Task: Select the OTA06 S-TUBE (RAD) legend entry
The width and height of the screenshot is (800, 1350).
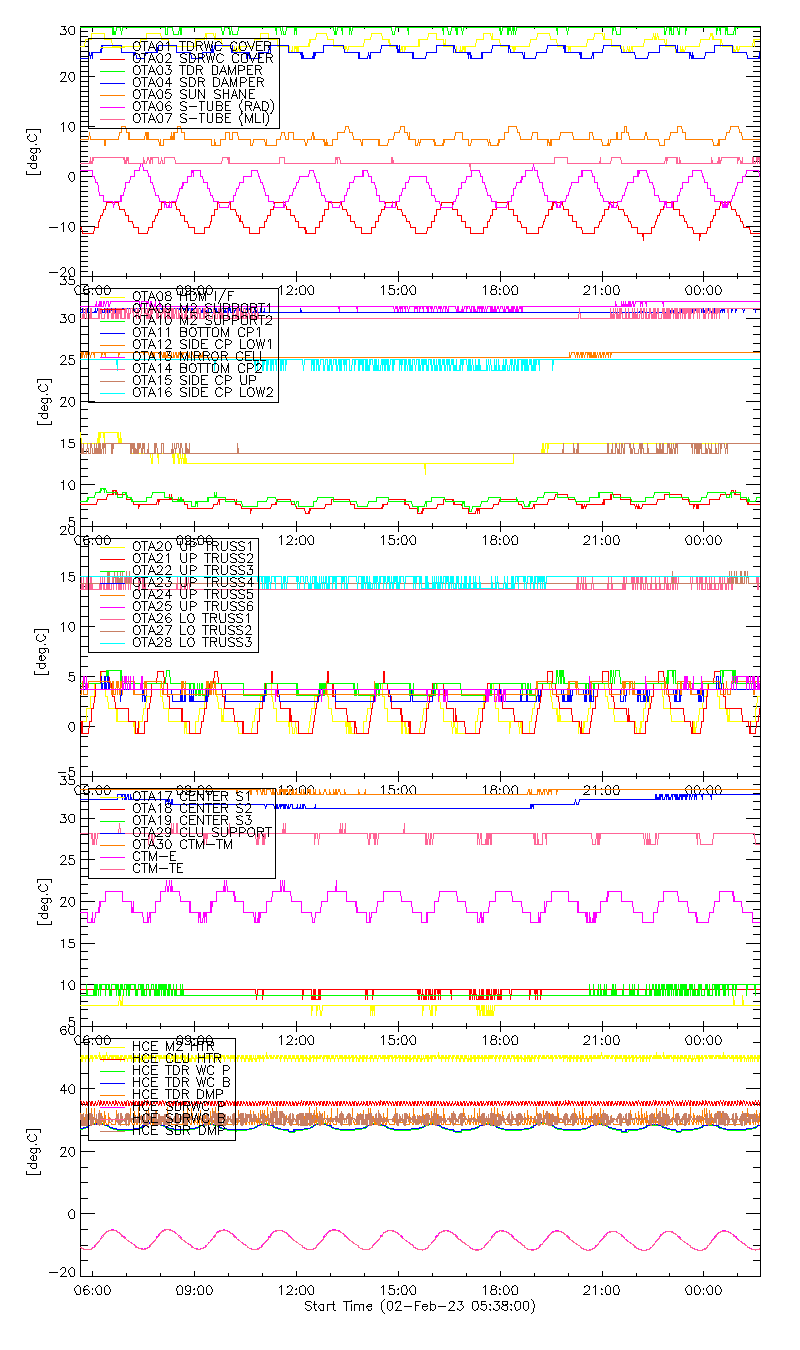Action: click(203, 106)
